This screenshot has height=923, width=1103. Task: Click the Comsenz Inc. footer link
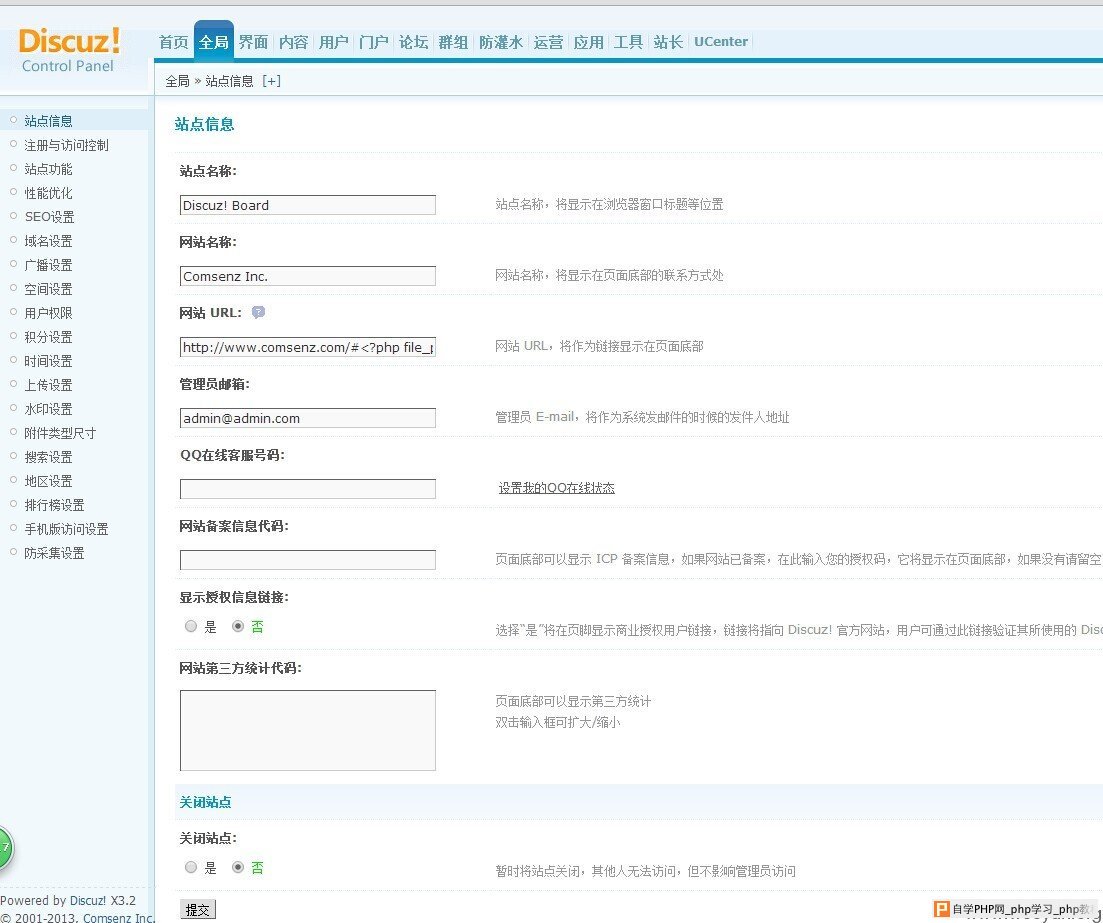tap(118, 917)
